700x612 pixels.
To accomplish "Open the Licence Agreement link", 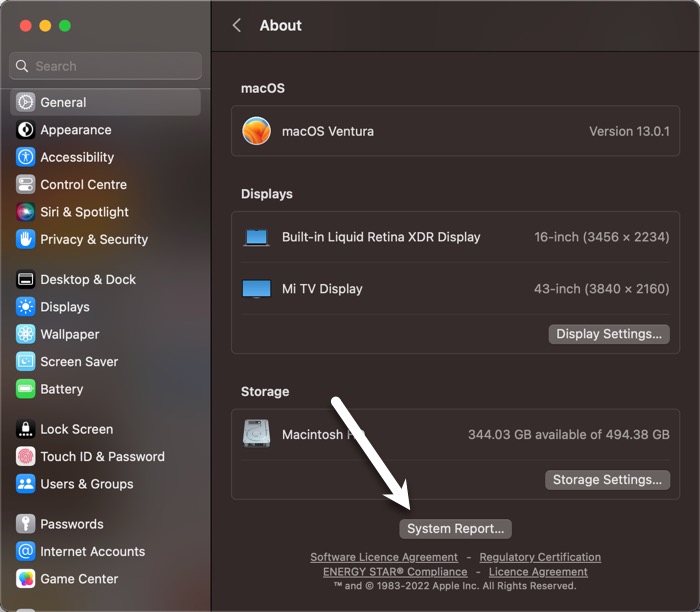I will point(538,572).
